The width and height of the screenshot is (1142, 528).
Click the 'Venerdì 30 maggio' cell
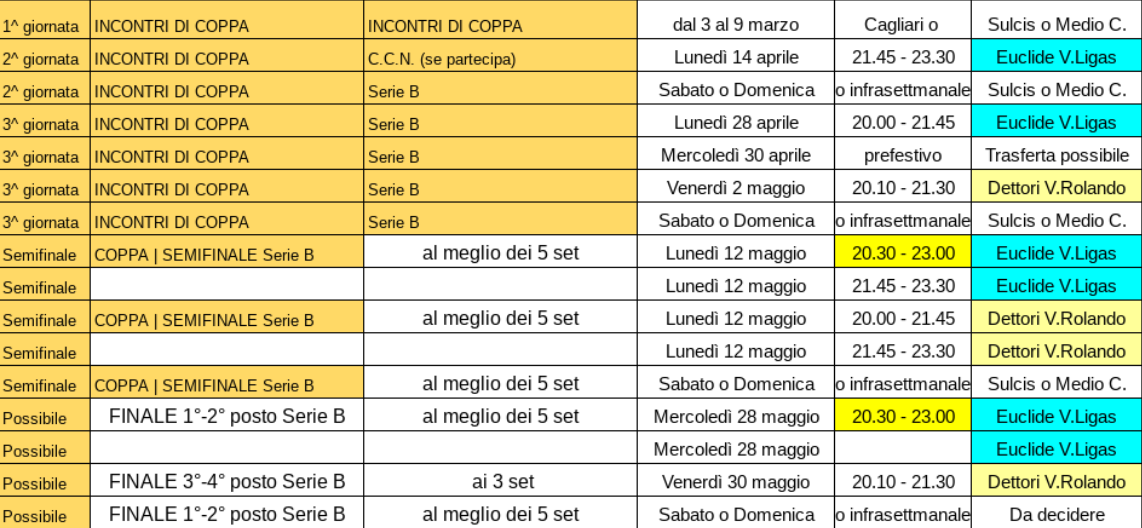pyautogui.click(x=736, y=482)
